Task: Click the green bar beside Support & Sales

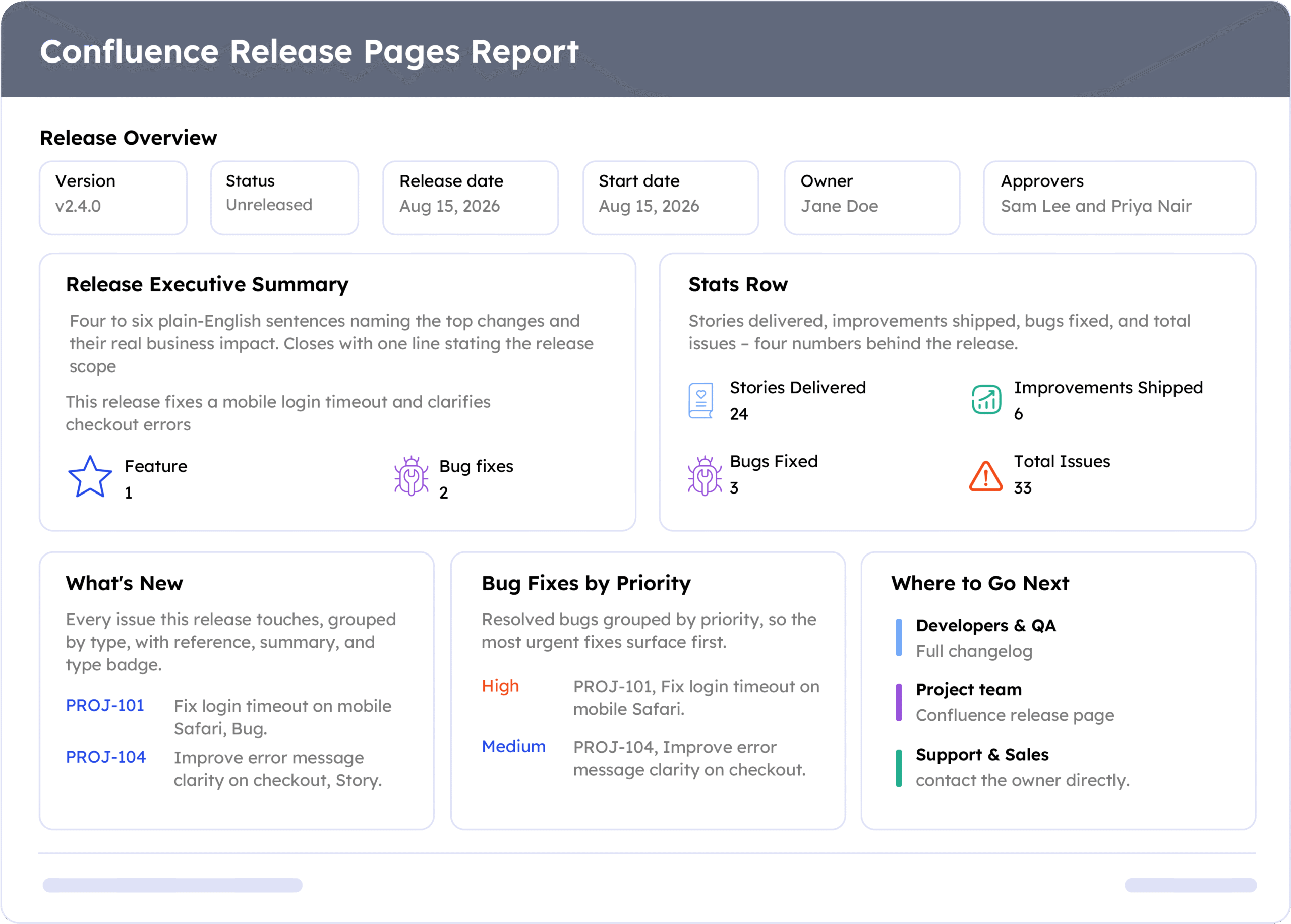Action: (899, 768)
